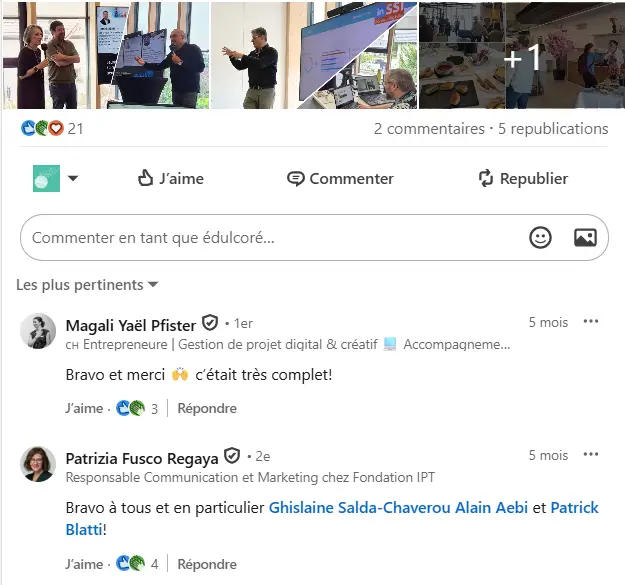Like Magali's comment with J'aime
Image resolution: width=625 pixels, height=585 pixels.
pyautogui.click(x=84, y=408)
